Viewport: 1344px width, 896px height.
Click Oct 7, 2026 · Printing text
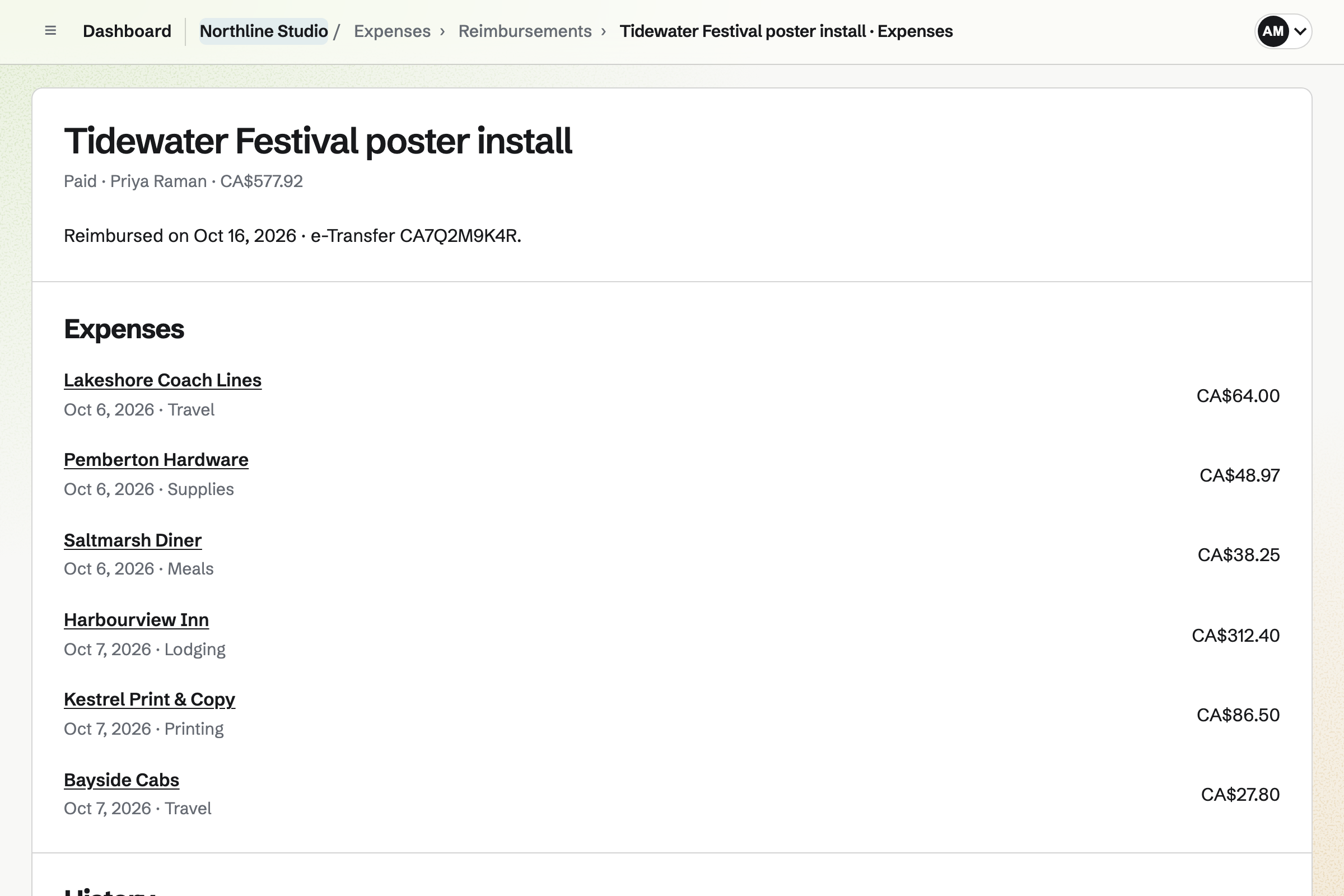[x=144, y=729]
